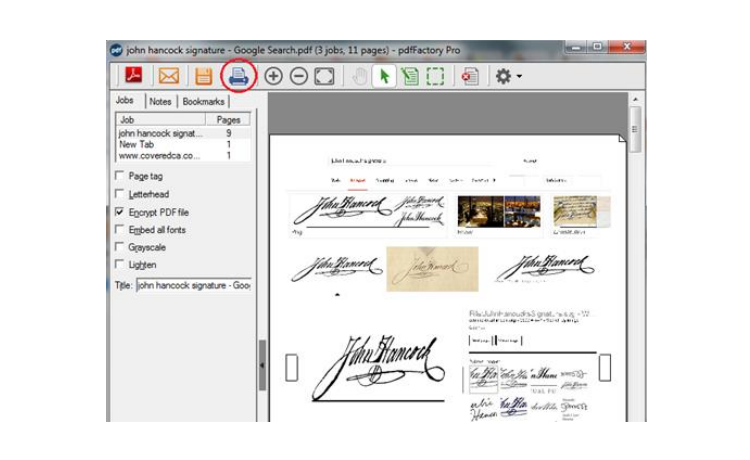Close the pdfFactory Pro window
Screen dimensions: 750x460
pos(627,47)
